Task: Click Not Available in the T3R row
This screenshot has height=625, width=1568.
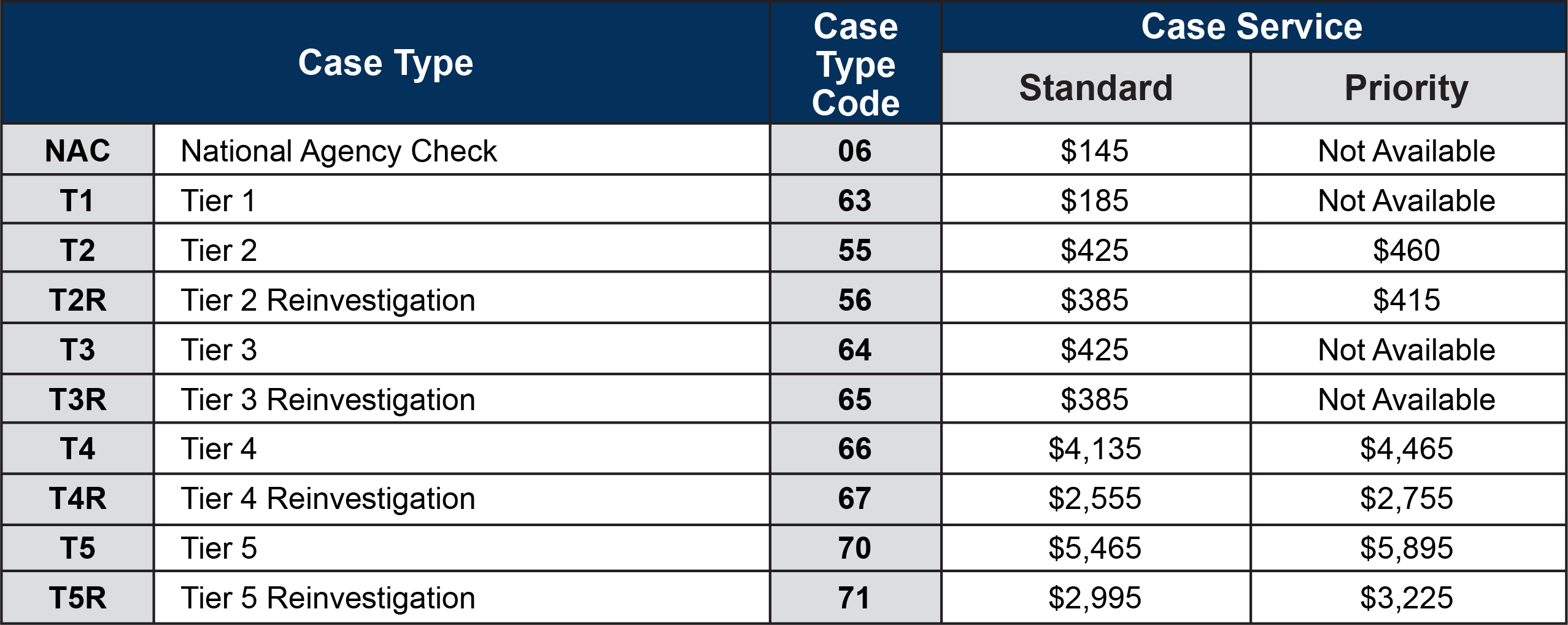Action: 1407,400
